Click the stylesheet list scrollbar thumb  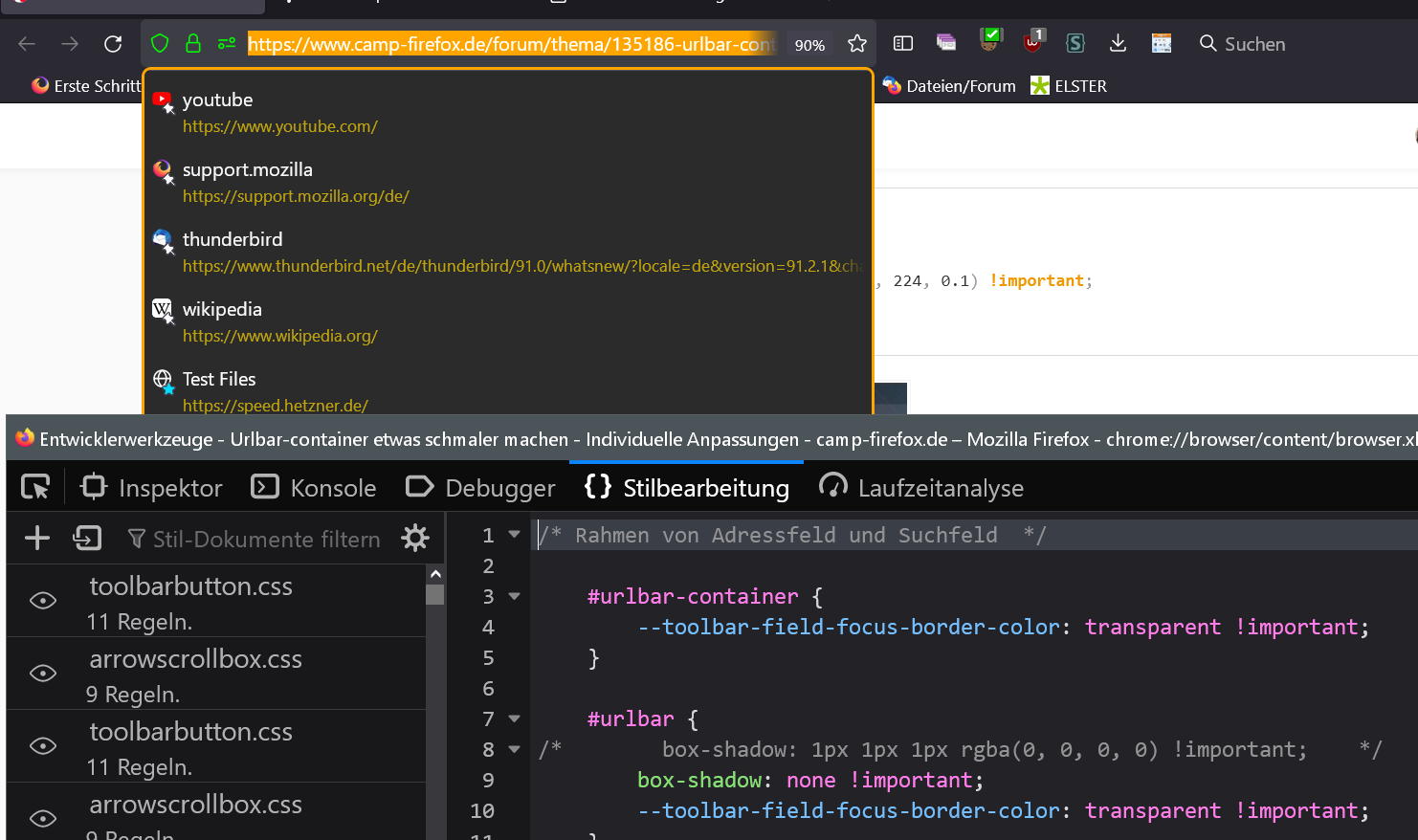(x=435, y=595)
